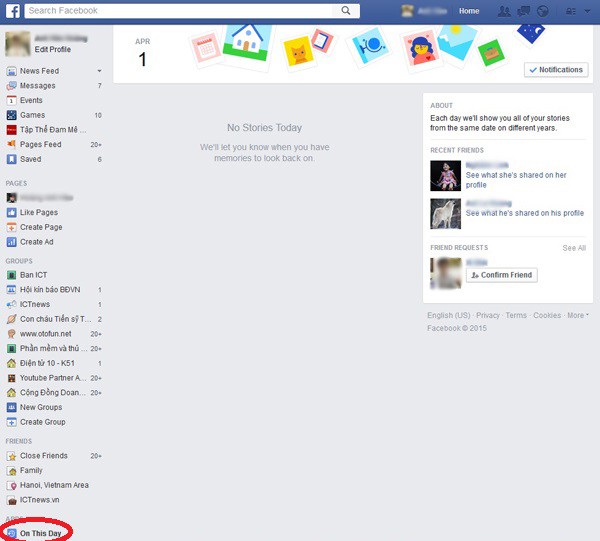Open Con cháu Tiến sỹ group icon

click(x=11, y=319)
